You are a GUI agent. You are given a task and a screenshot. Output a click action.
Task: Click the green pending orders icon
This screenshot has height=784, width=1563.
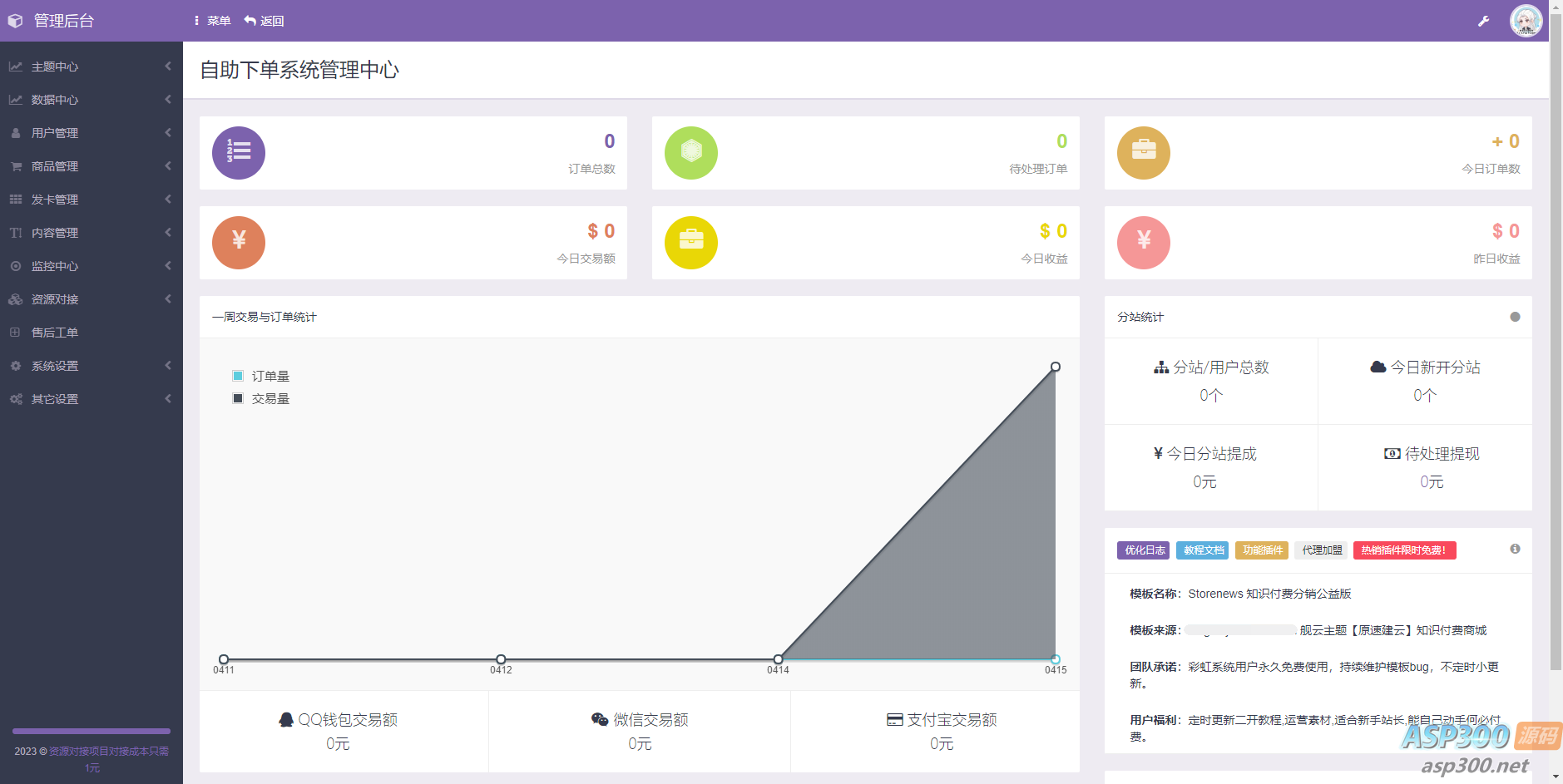tap(690, 153)
